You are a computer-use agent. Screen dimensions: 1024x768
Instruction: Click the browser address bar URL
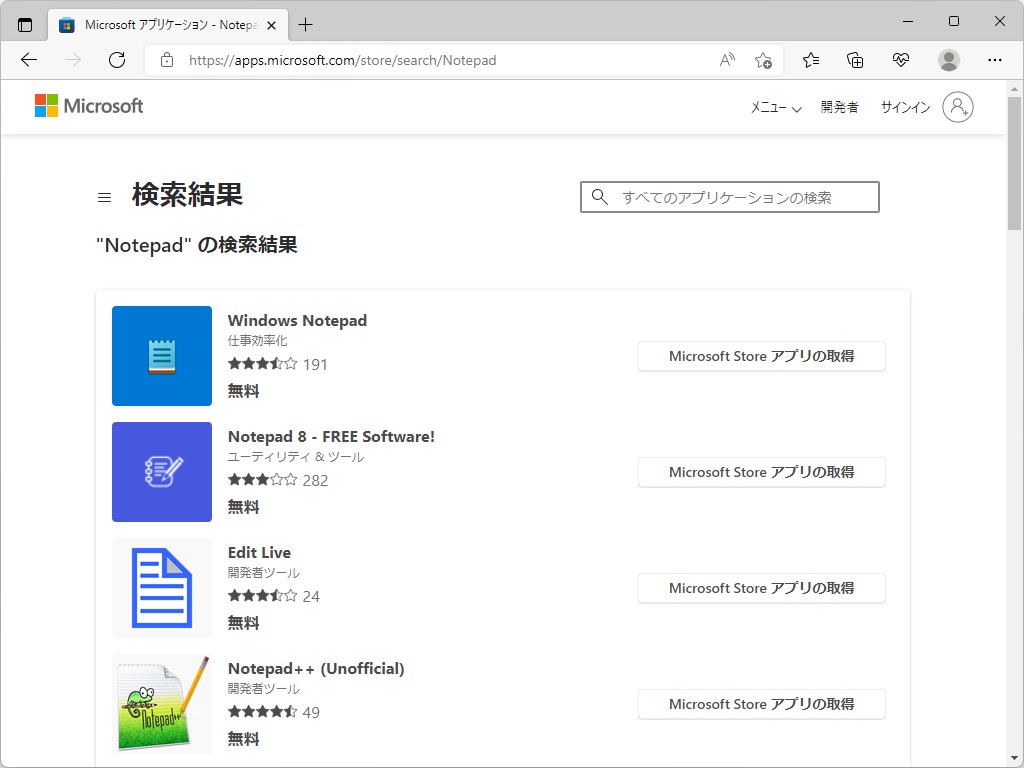[343, 60]
